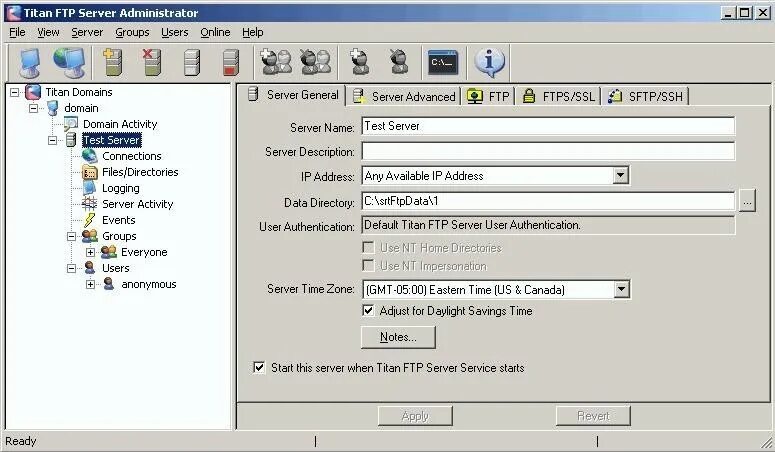Click the add new server toolbar icon
Viewport: 775px width, 452px height.
point(112,62)
